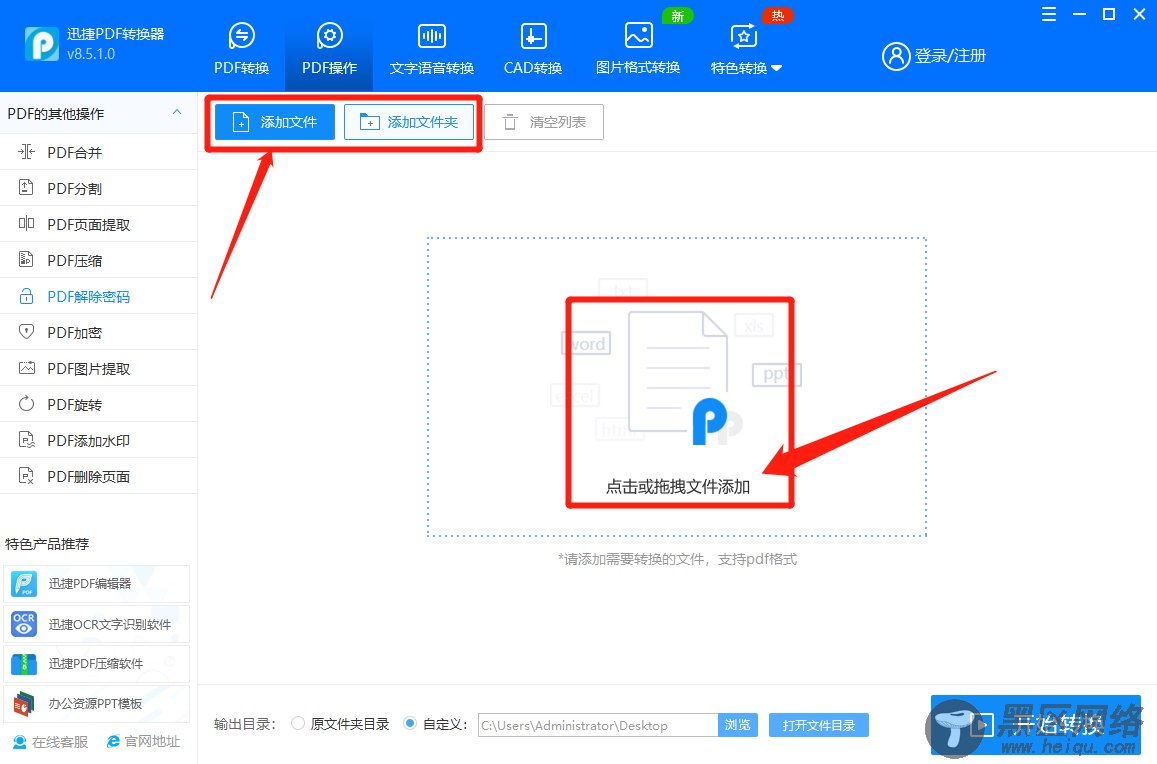Open 迅捷PDF压缩软件 recommendation

coord(97,664)
